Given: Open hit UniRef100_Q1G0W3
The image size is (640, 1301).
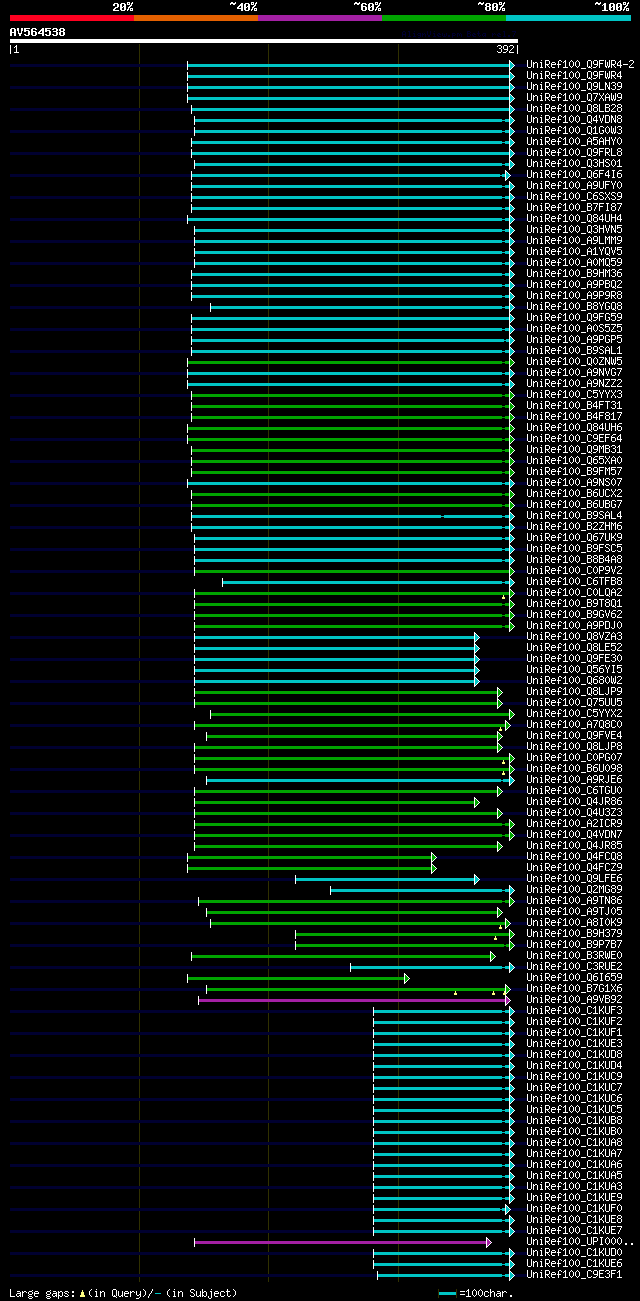Looking at the screenshot, I should [574, 130].
